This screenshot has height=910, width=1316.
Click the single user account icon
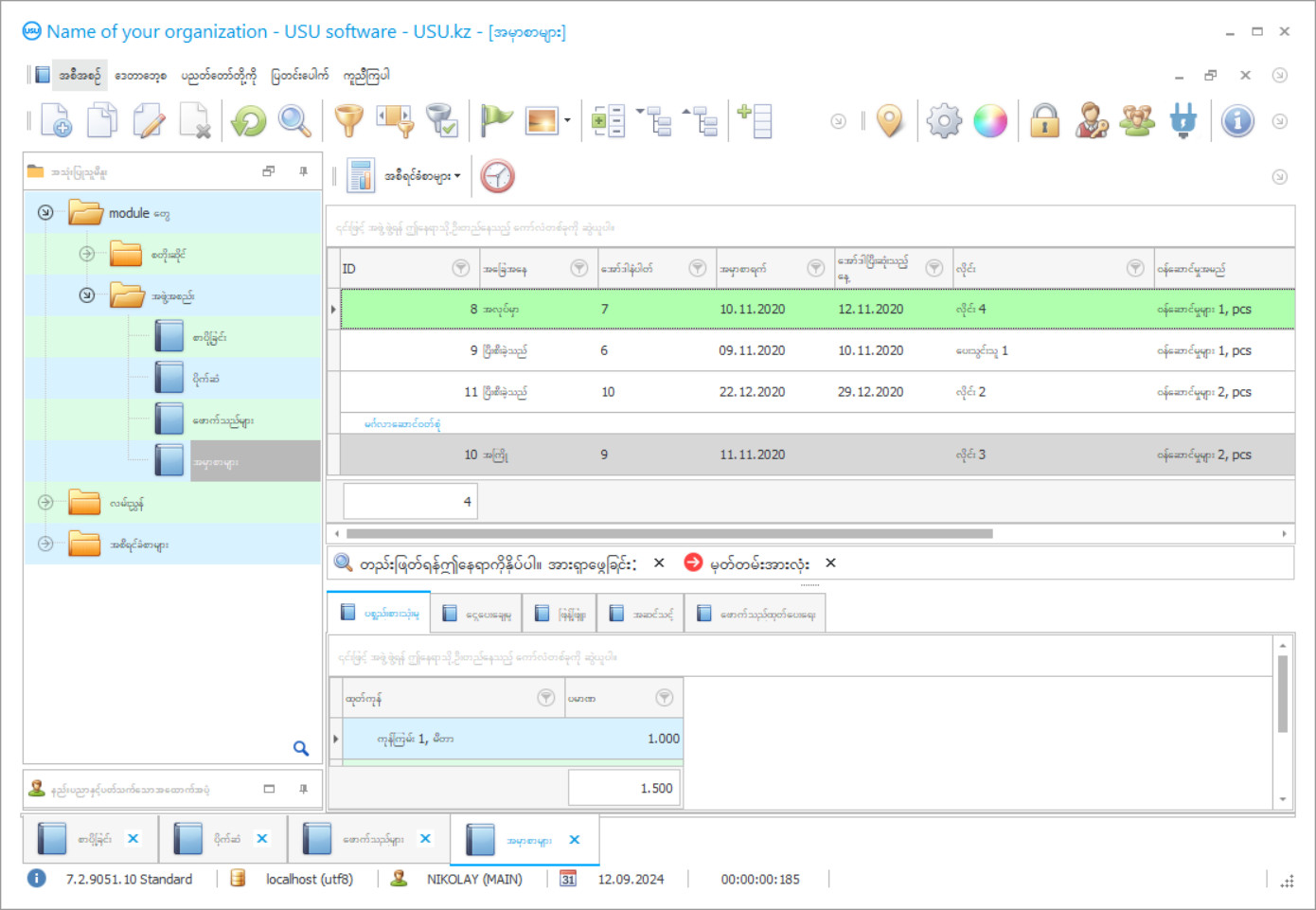(x=1091, y=120)
